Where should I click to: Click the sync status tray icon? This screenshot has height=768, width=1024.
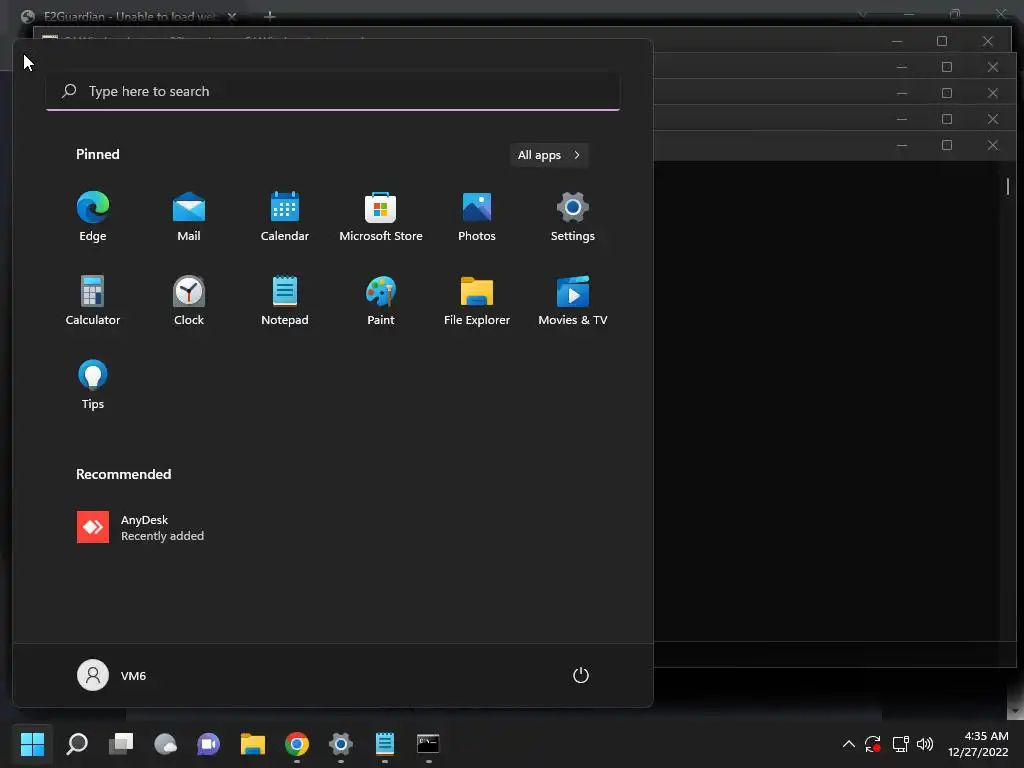[x=872, y=744]
